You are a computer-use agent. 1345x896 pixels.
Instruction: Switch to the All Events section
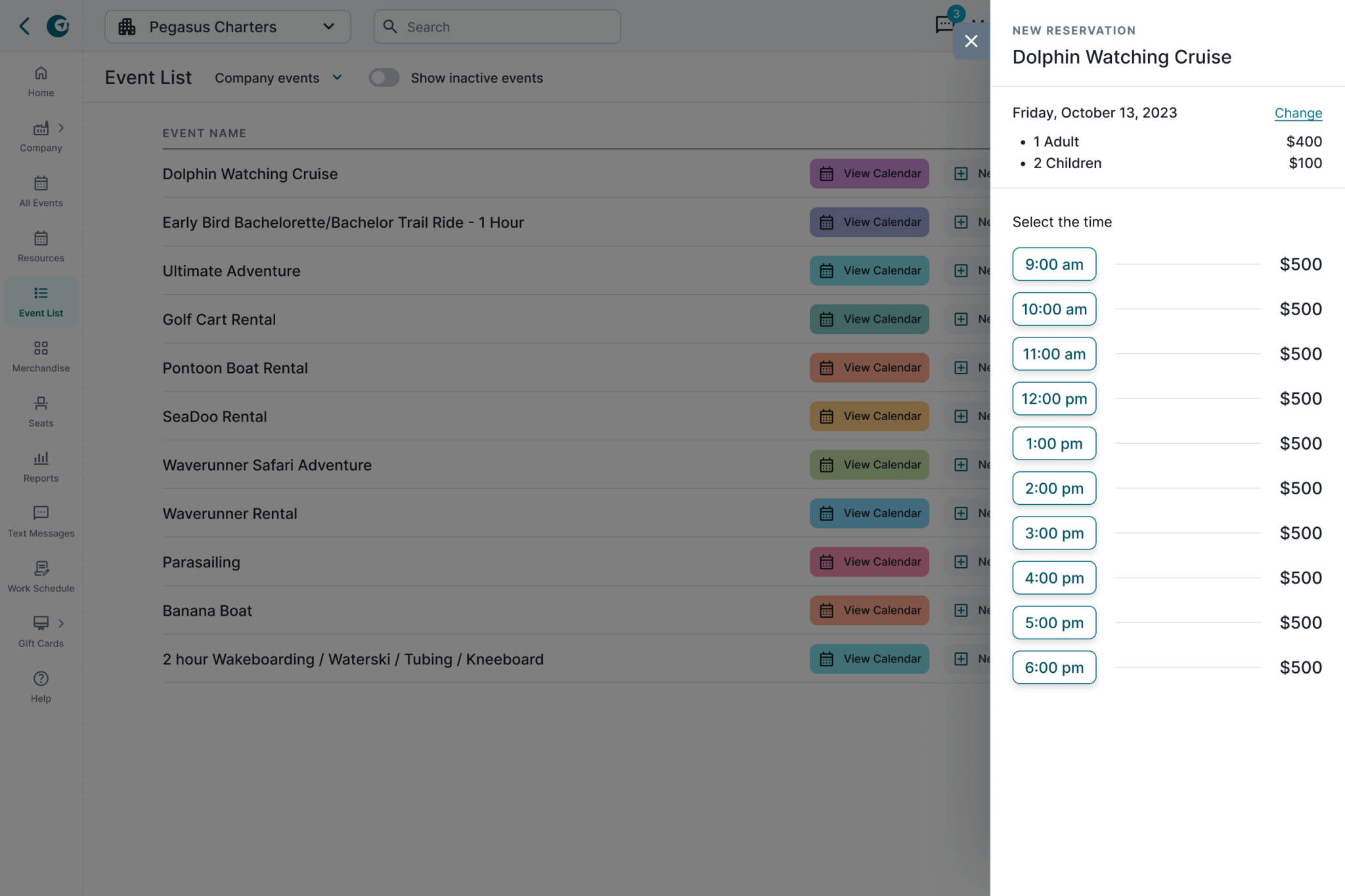41,190
